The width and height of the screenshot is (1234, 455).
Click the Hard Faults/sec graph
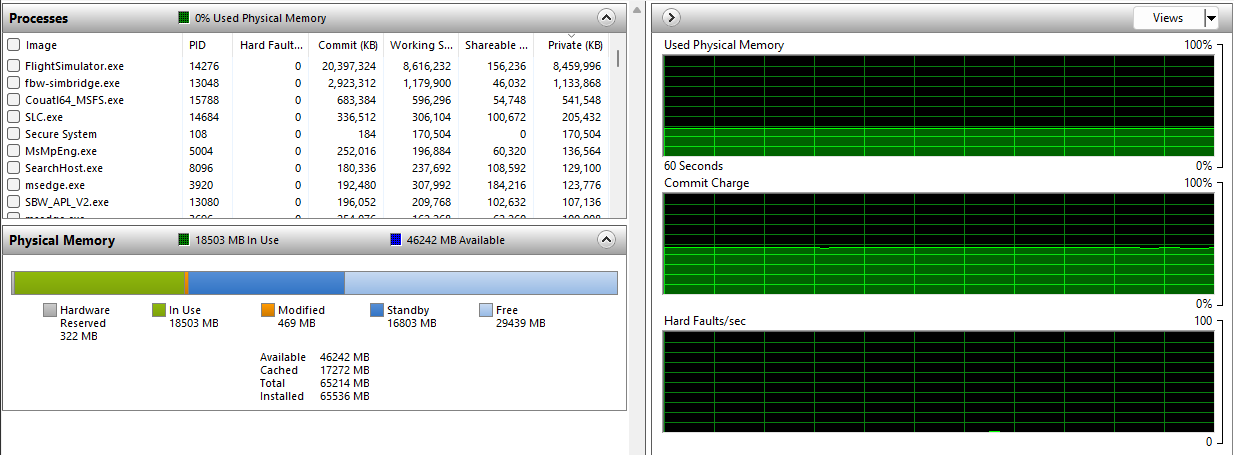click(939, 381)
